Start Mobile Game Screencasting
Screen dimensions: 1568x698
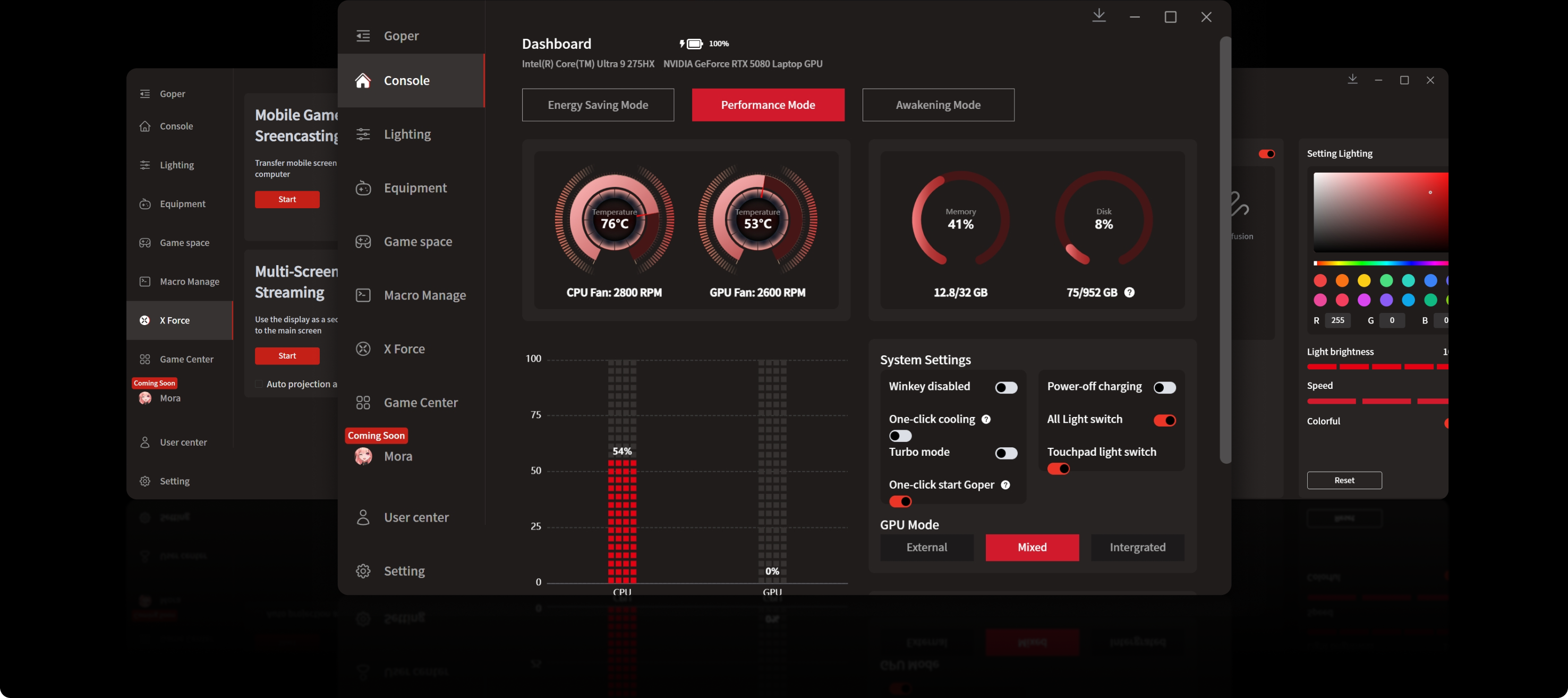coord(287,200)
